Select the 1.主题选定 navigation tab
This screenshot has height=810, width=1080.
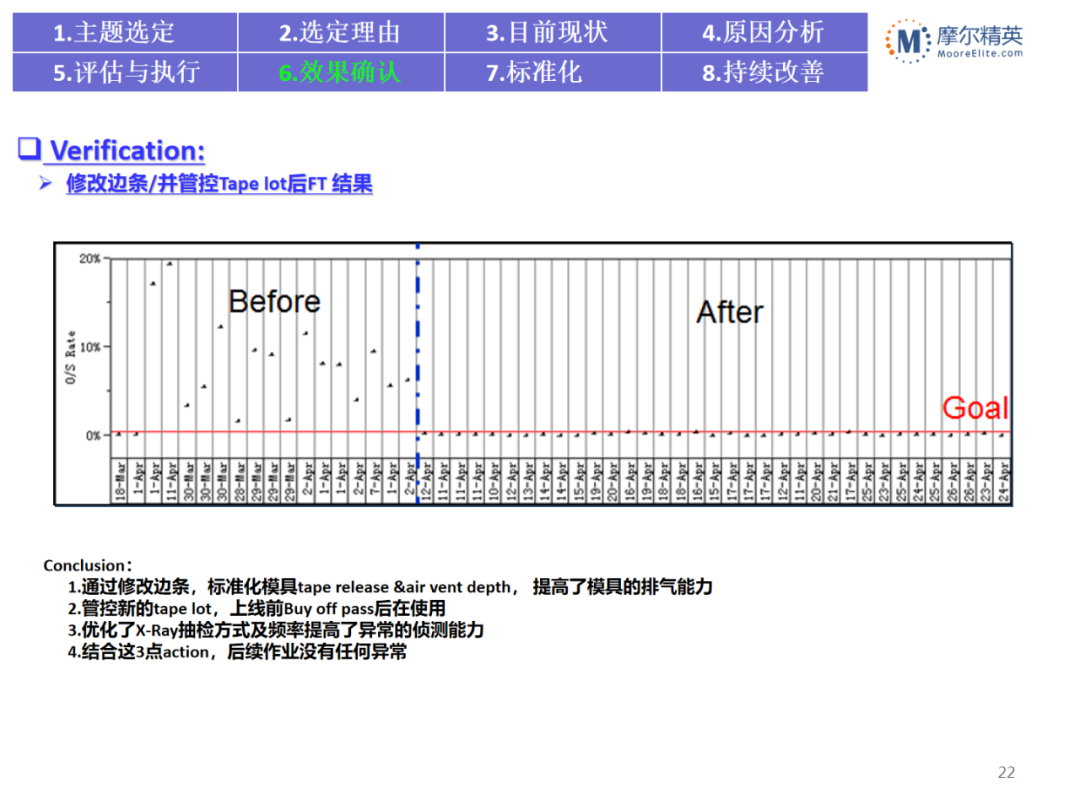click(125, 32)
